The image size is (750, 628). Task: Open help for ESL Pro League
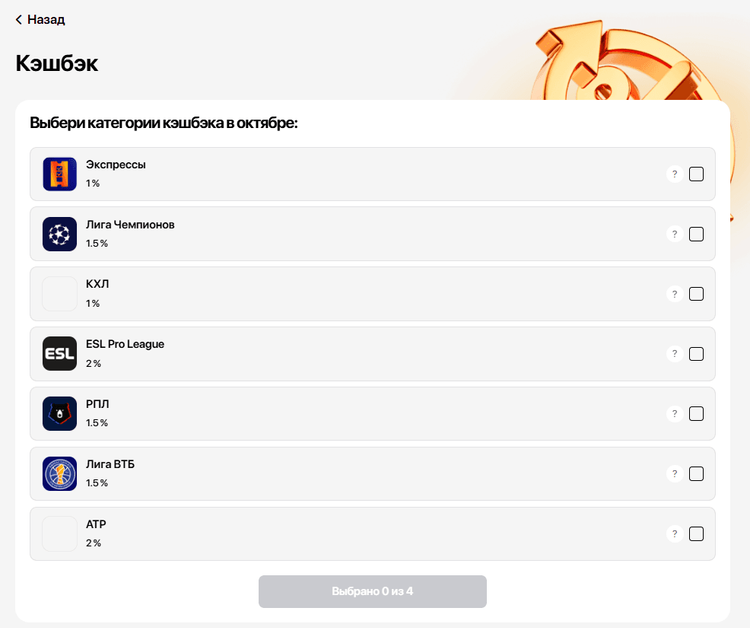click(x=675, y=354)
